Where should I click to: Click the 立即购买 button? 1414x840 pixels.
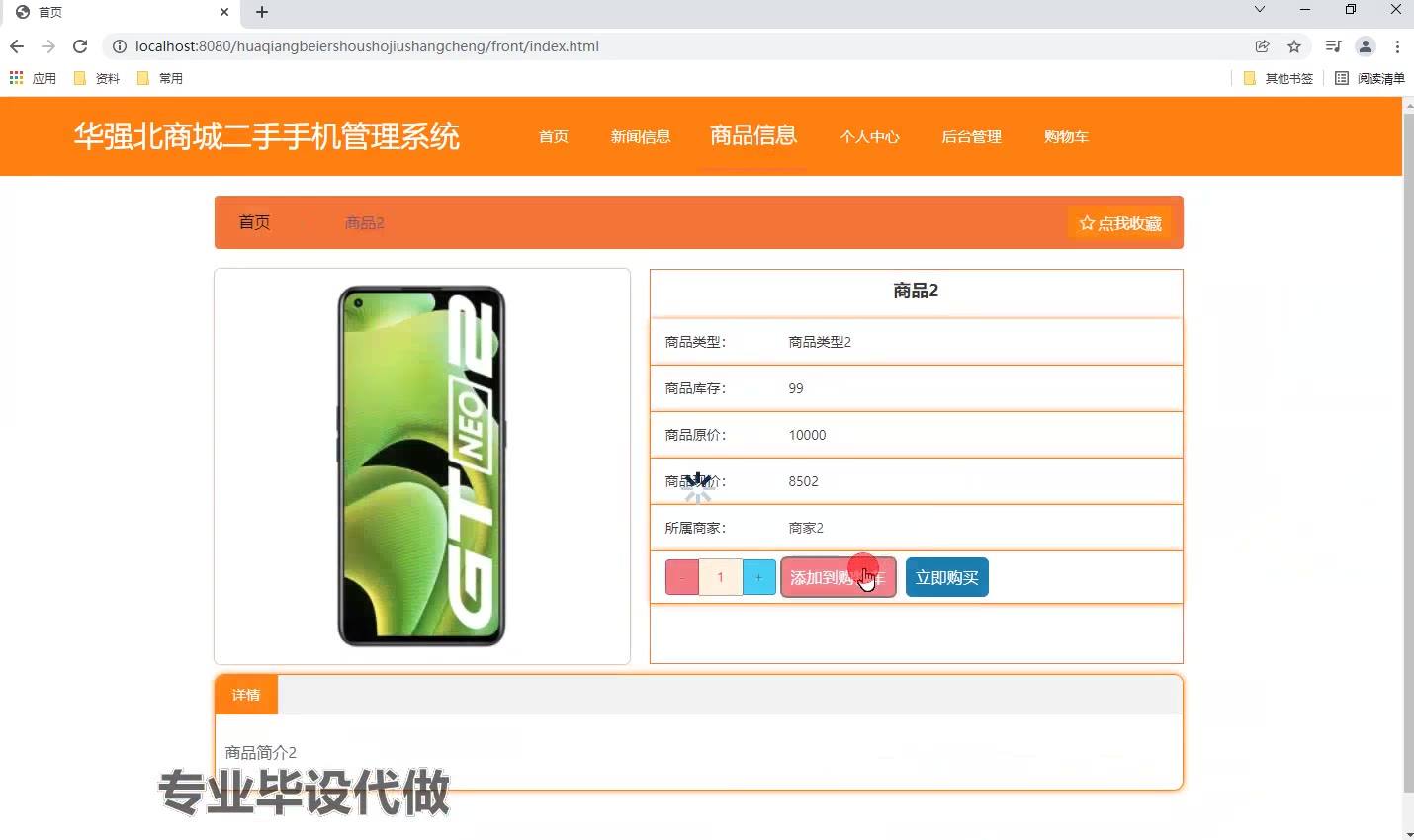pyautogui.click(x=947, y=577)
